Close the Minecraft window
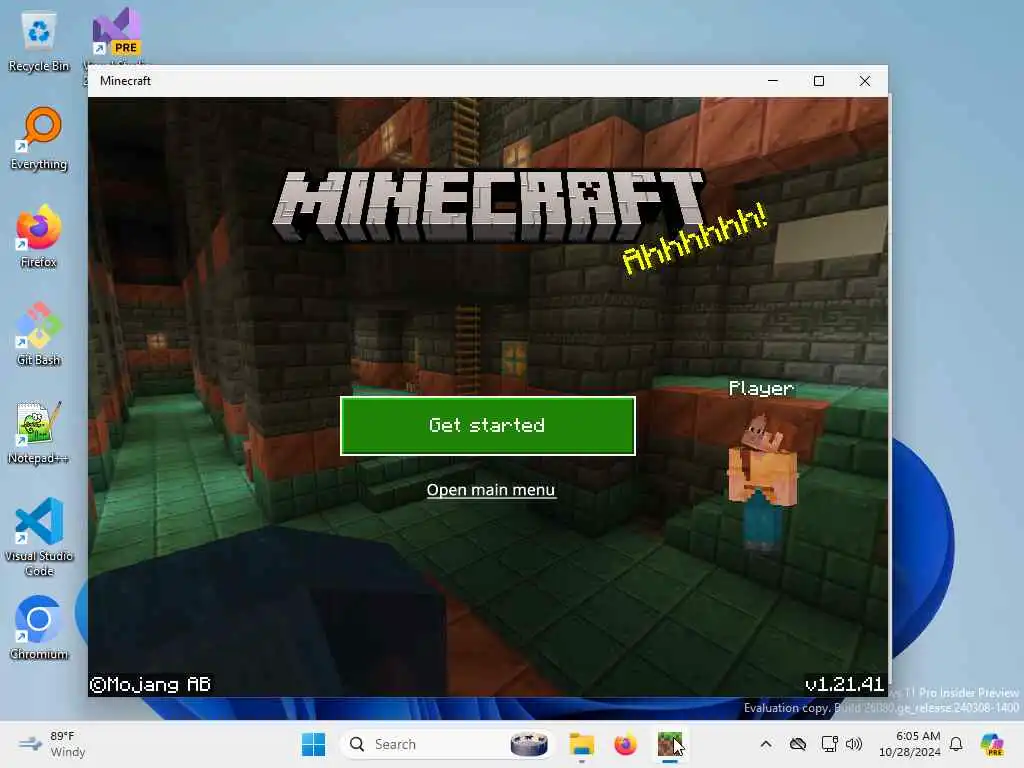The image size is (1024, 768). [x=865, y=80]
